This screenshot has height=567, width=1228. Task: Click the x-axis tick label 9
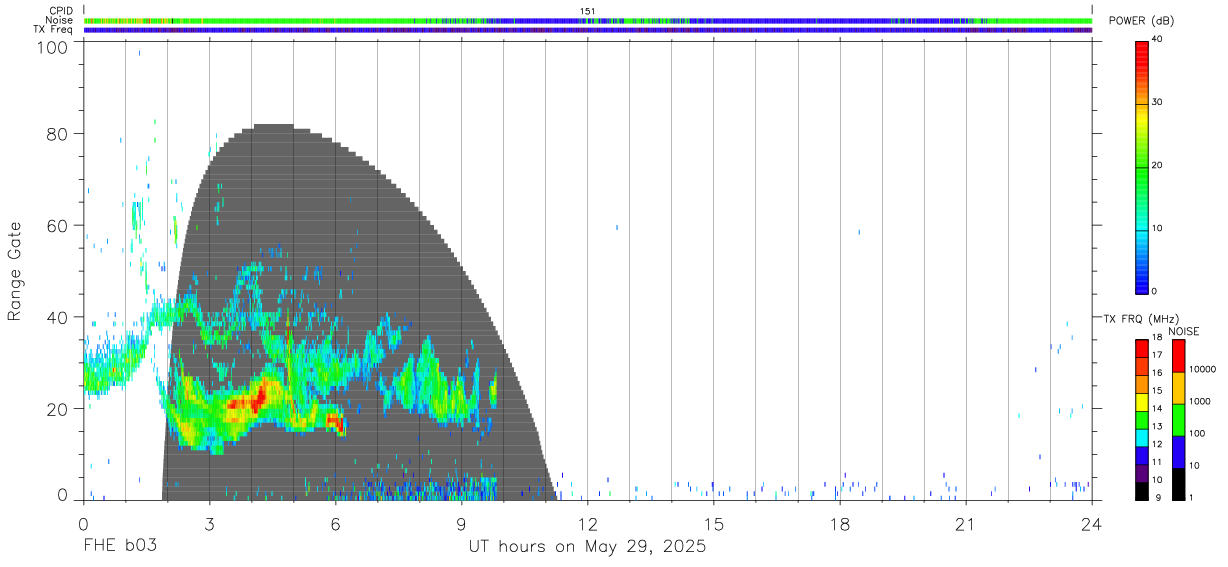[x=461, y=524]
